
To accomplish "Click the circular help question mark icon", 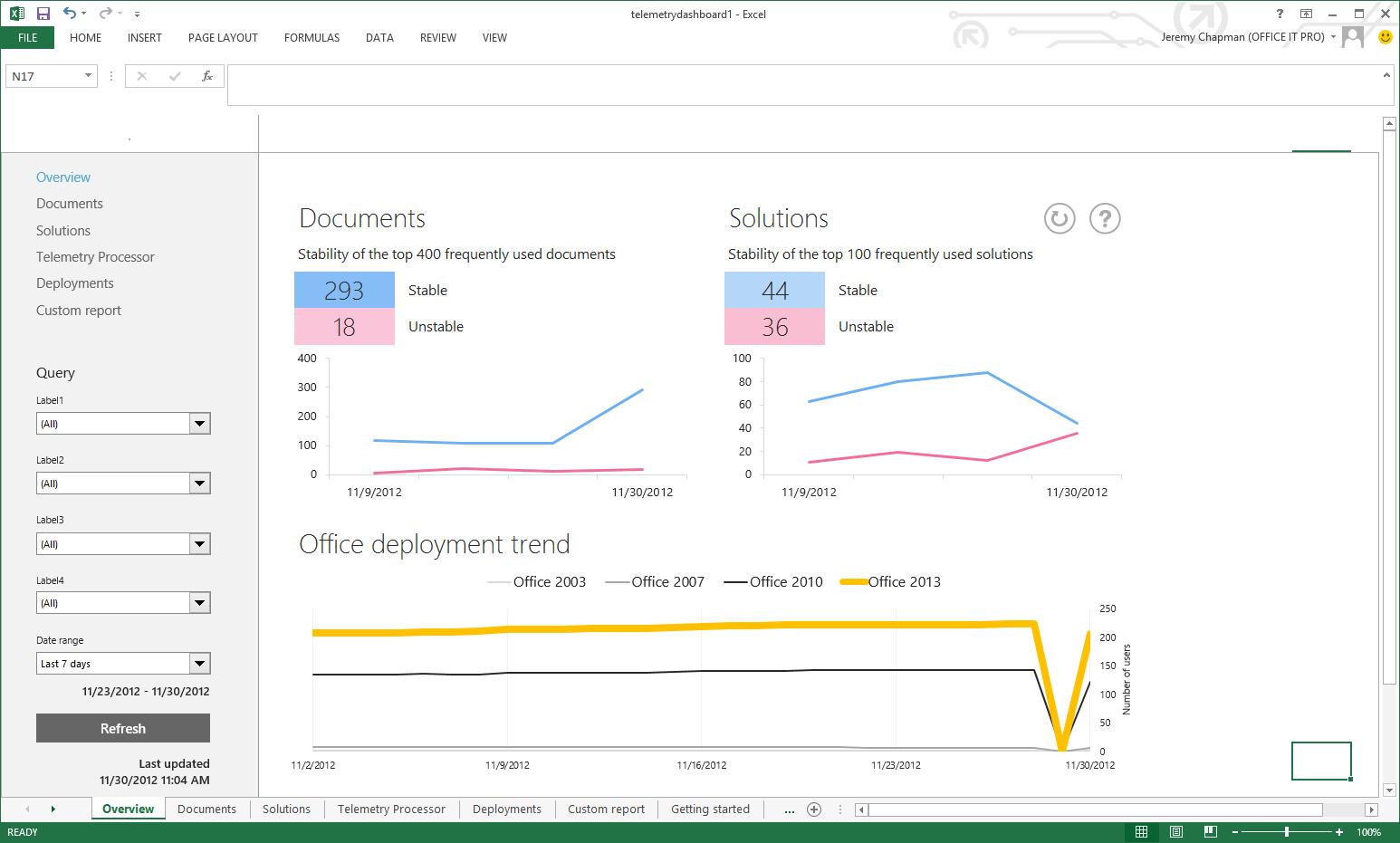I will coord(1105,218).
